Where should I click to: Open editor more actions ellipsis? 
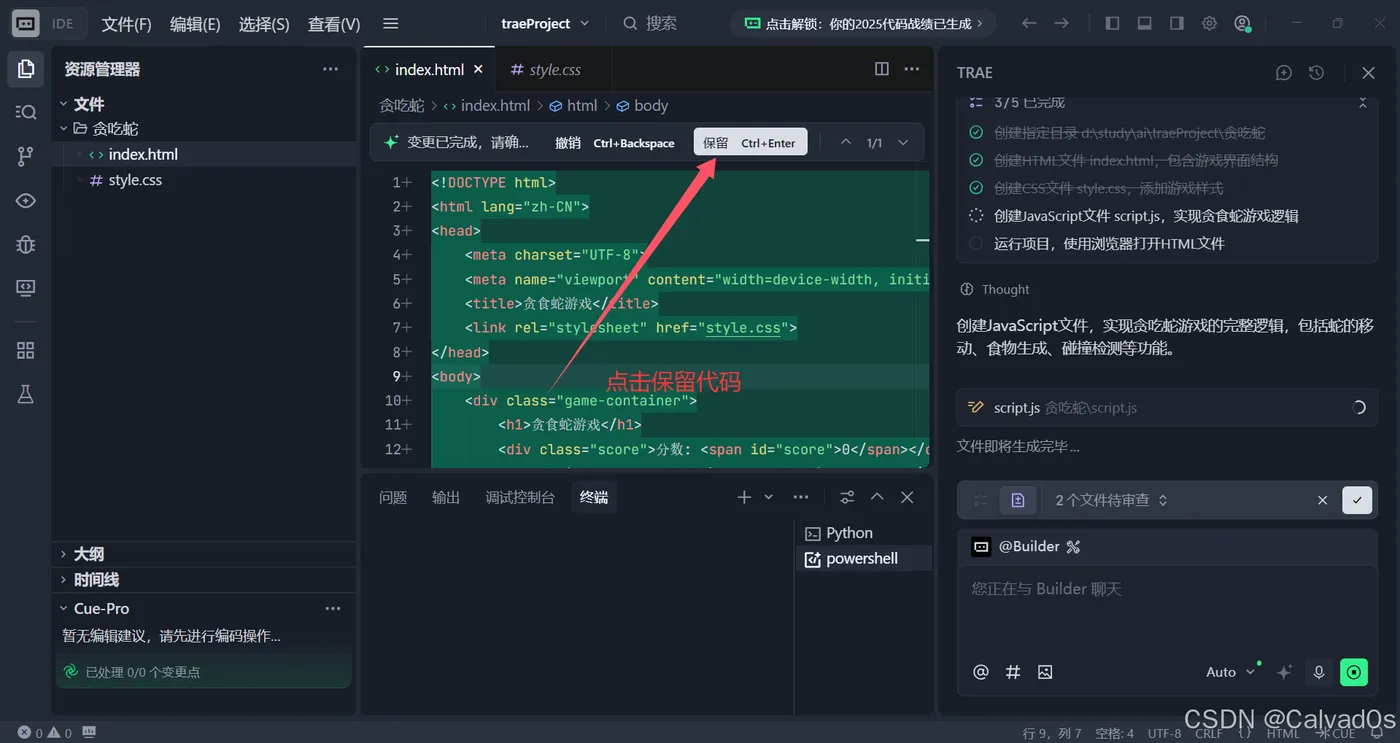click(912, 69)
